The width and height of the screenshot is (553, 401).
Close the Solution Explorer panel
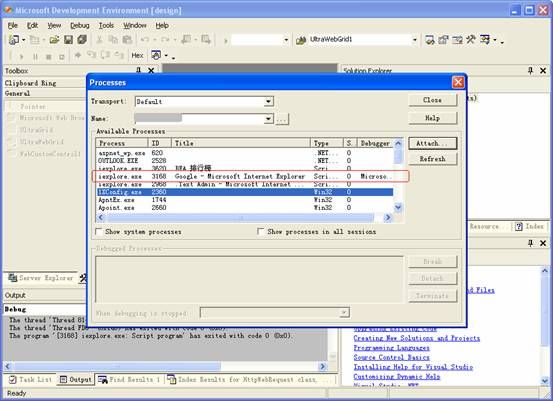coord(543,71)
